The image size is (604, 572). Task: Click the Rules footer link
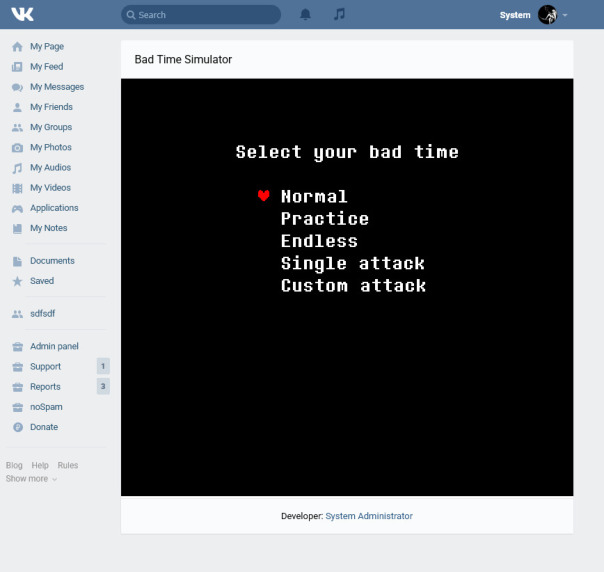click(68, 465)
